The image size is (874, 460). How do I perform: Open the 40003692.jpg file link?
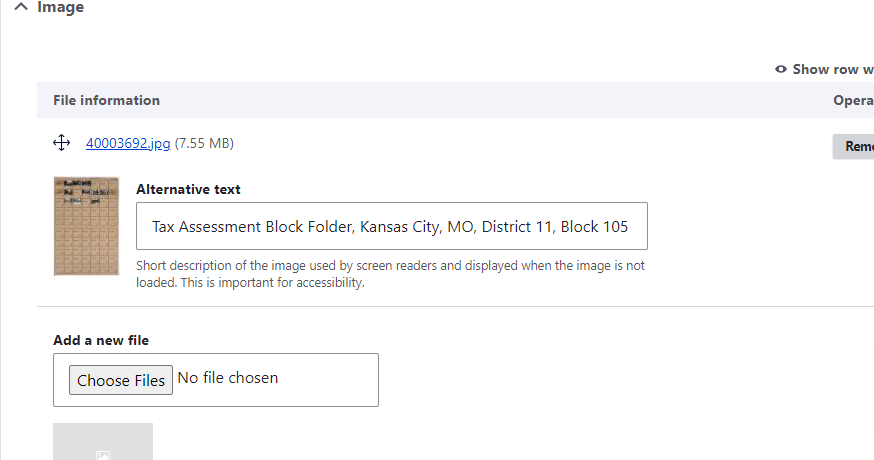tap(128, 143)
